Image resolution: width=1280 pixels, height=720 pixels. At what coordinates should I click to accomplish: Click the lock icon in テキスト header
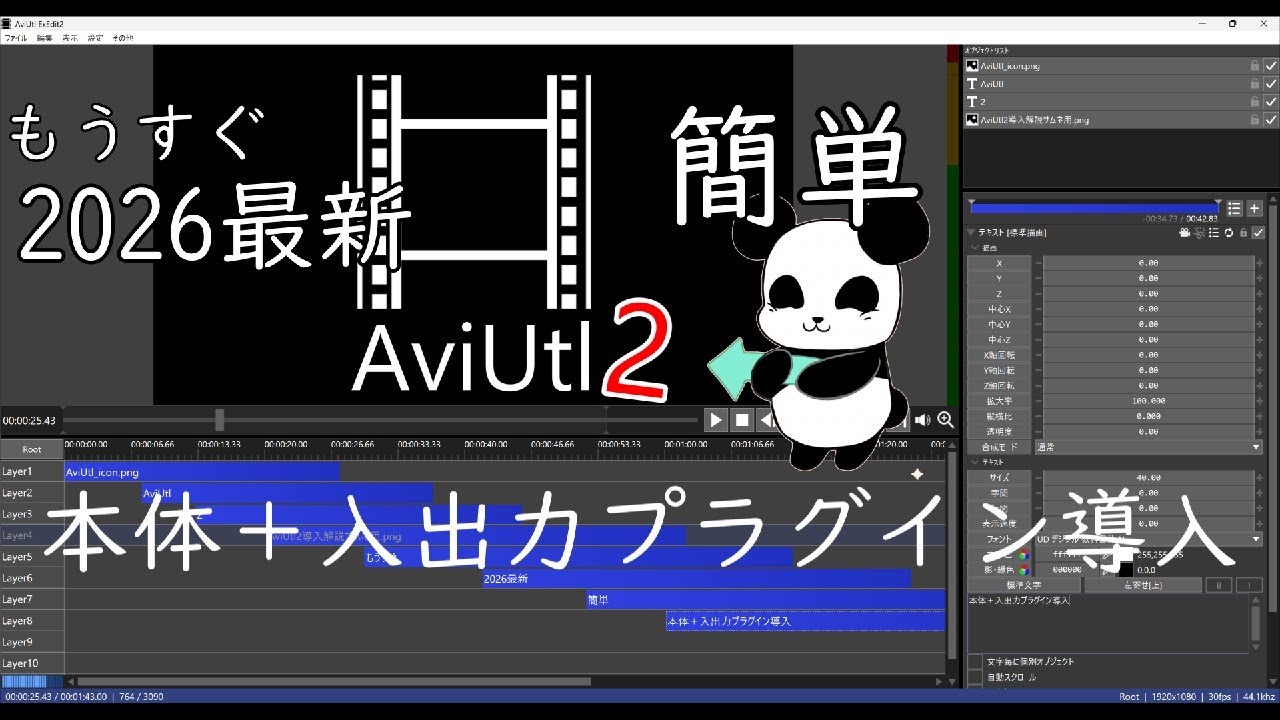click(x=1243, y=232)
